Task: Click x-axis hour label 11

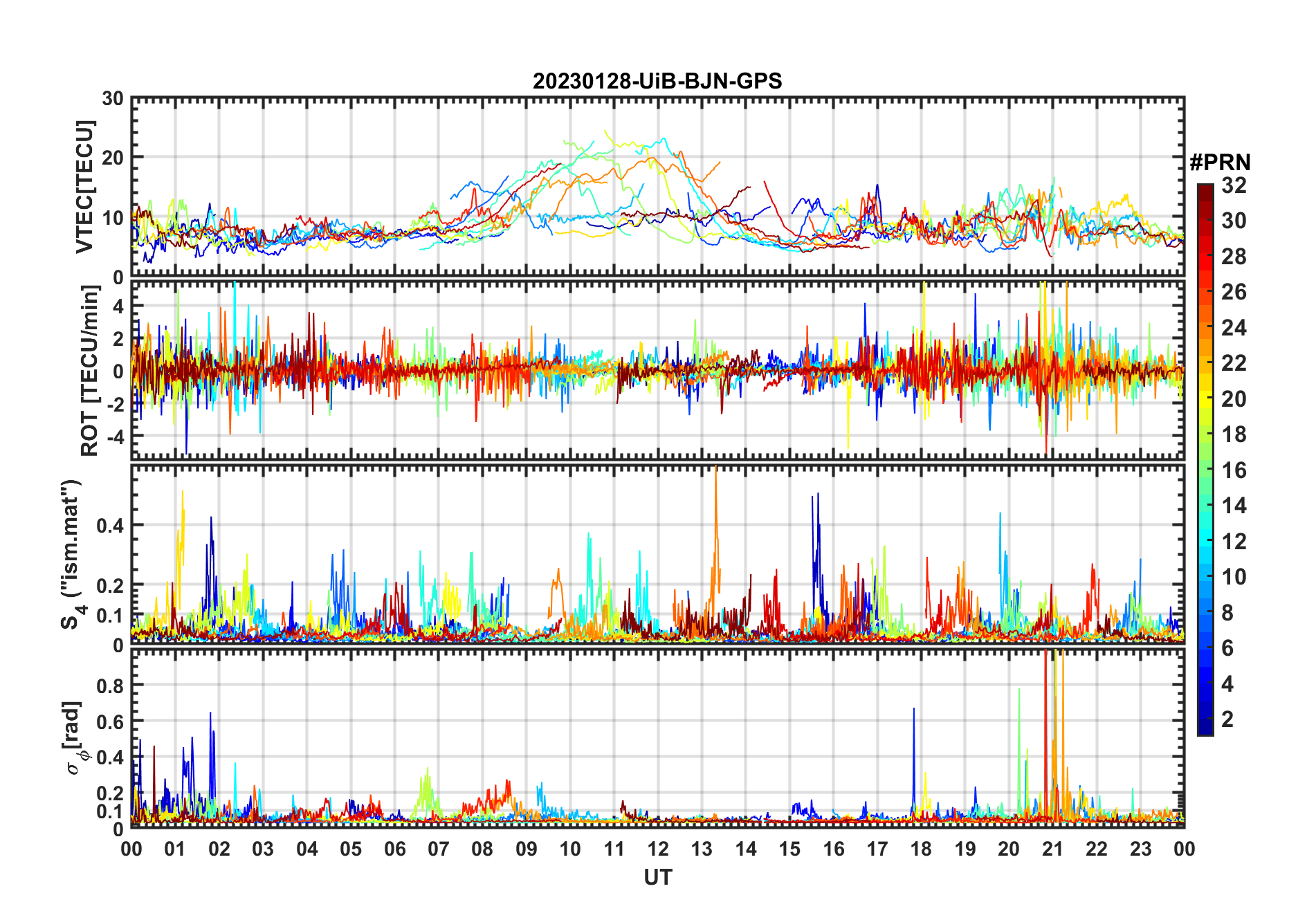Action: click(x=614, y=849)
